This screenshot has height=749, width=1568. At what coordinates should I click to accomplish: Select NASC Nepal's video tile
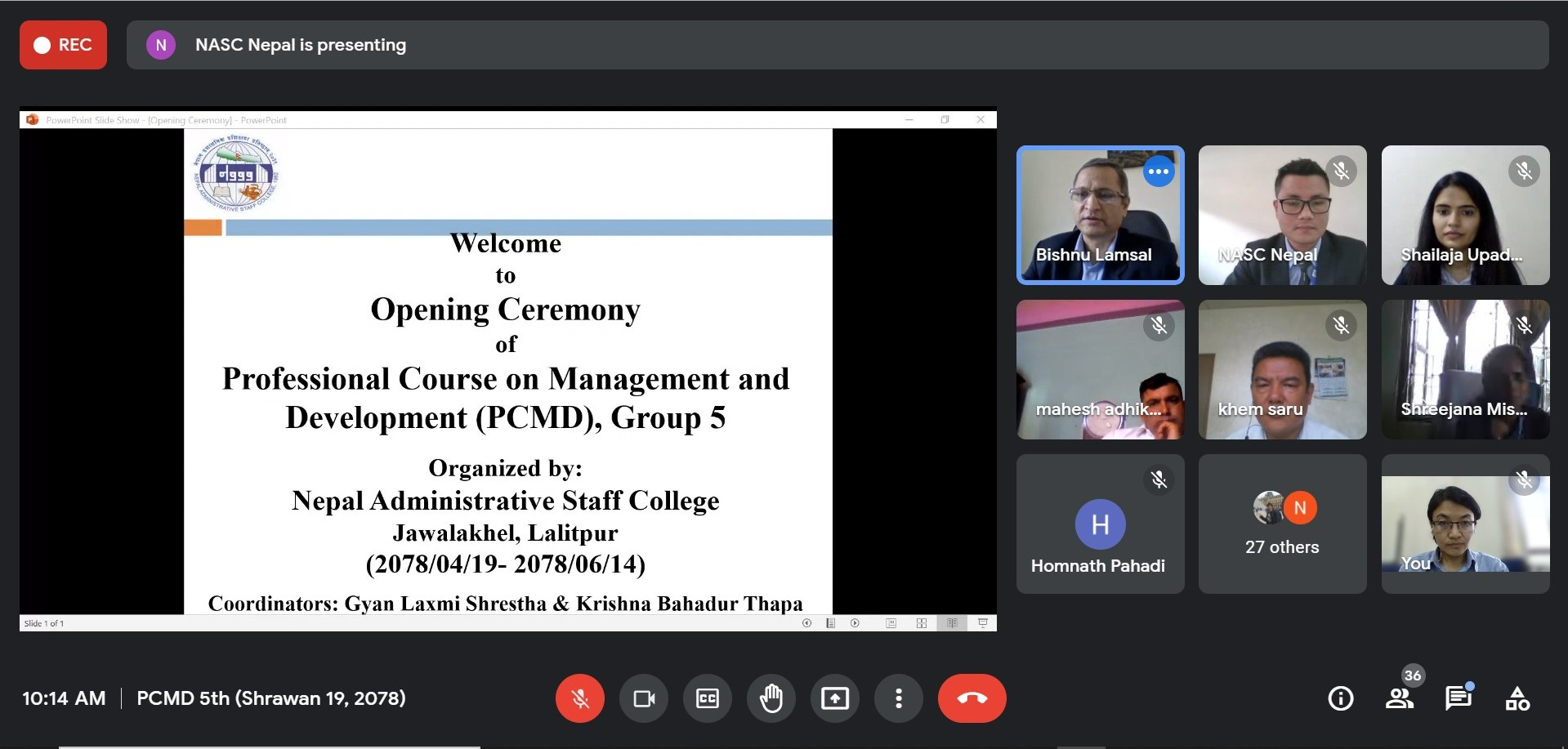[1283, 216]
